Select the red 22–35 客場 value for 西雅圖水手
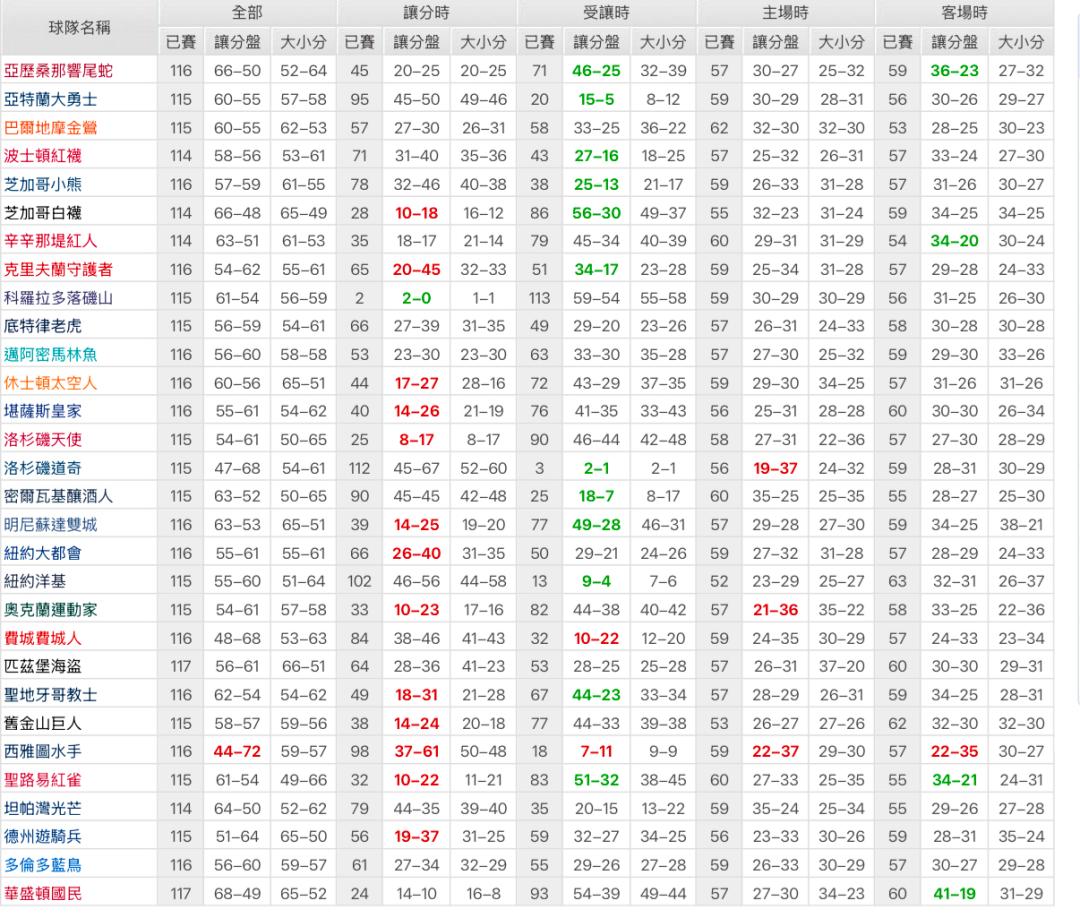This screenshot has width=1080, height=918. (955, 752)
